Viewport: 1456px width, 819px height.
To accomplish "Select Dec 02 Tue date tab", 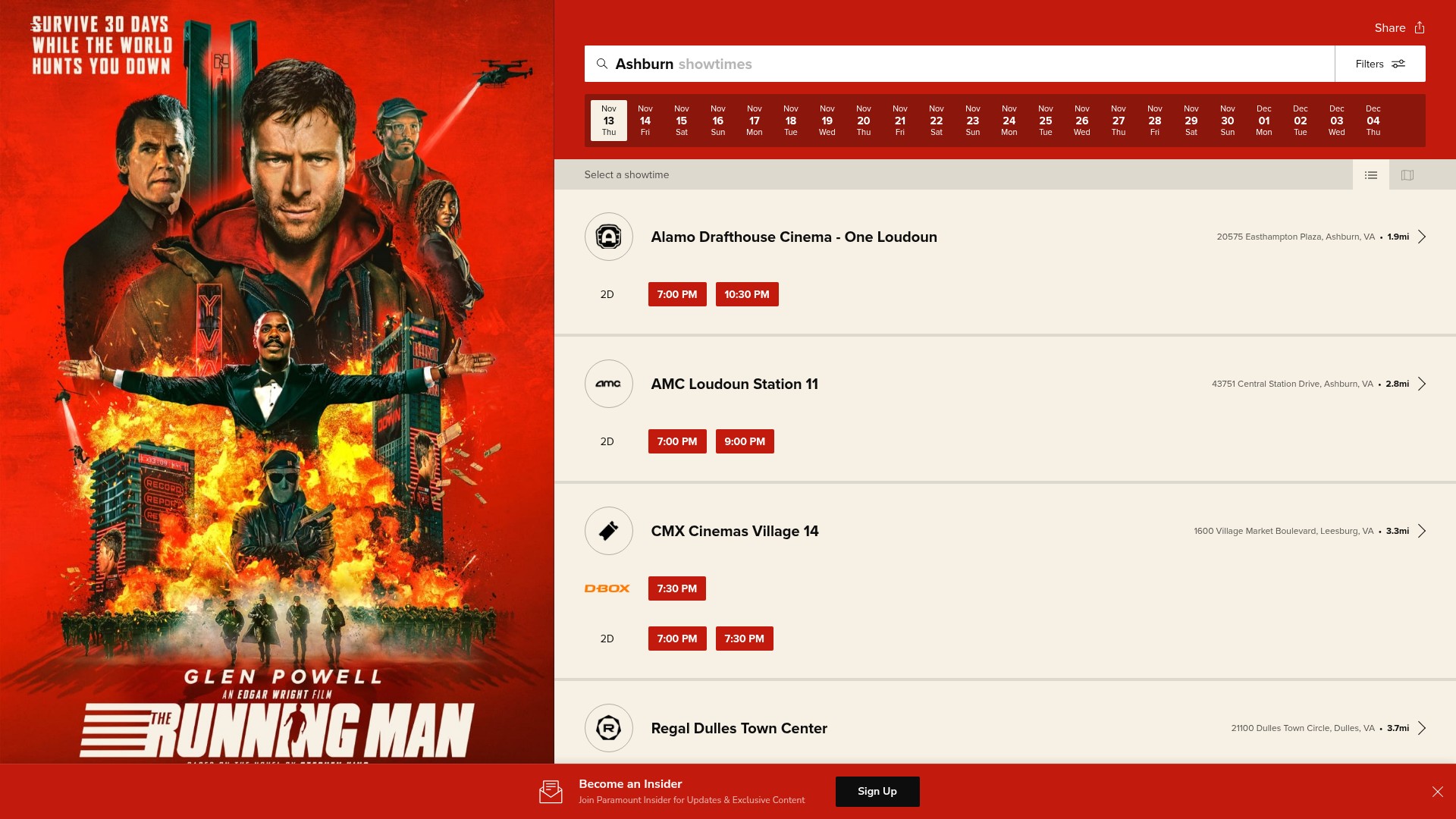I will 1301,121.
